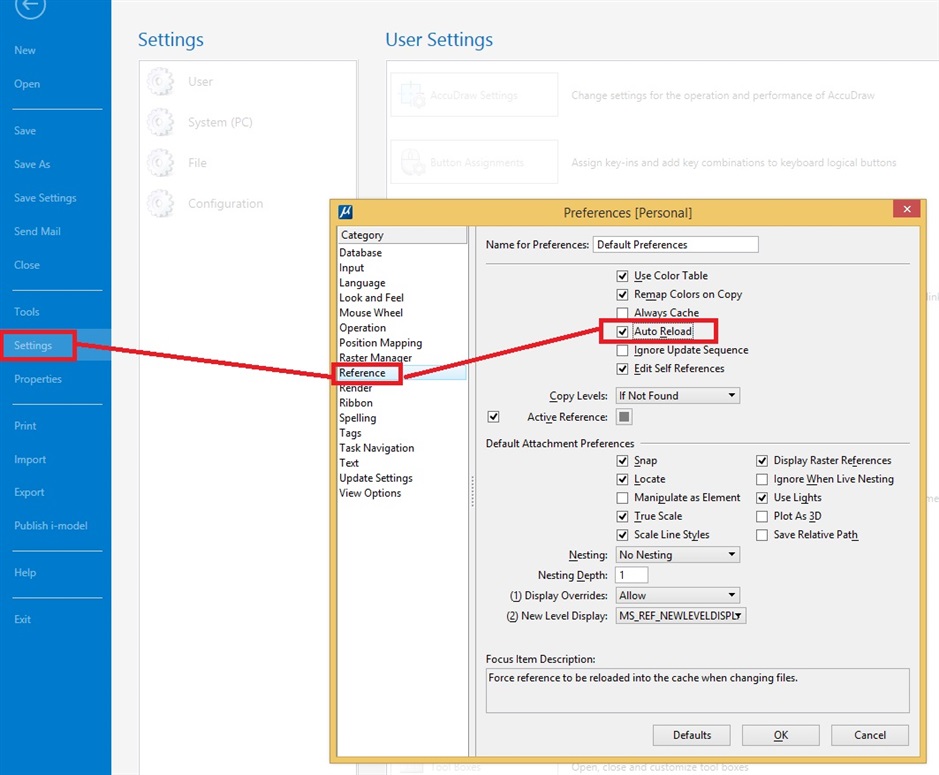Screen dimensions: 939x775
Task: Click Name for Preferences text field
Action: coord(676,244)
